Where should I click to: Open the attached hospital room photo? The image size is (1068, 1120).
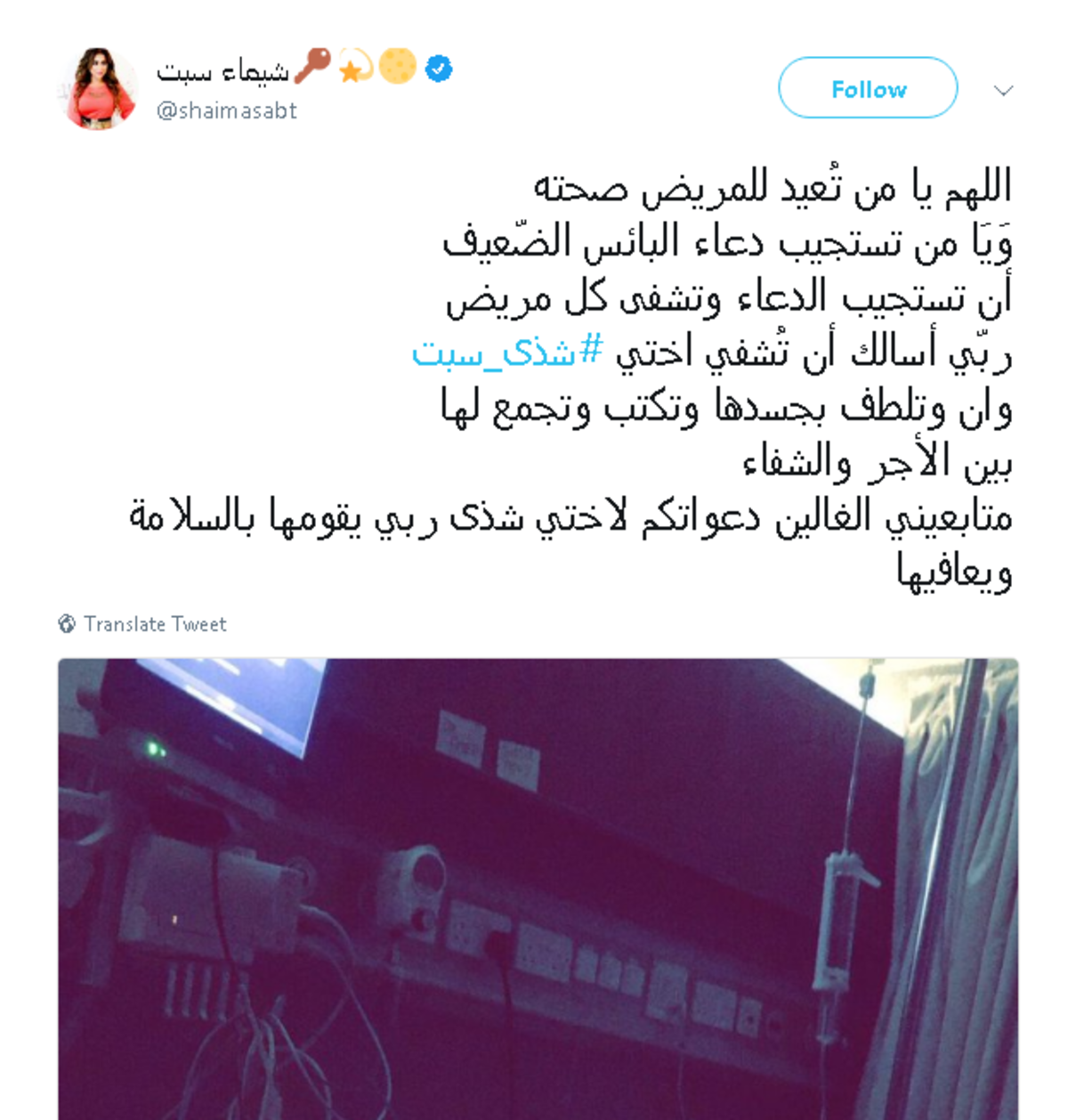(538, 889)
